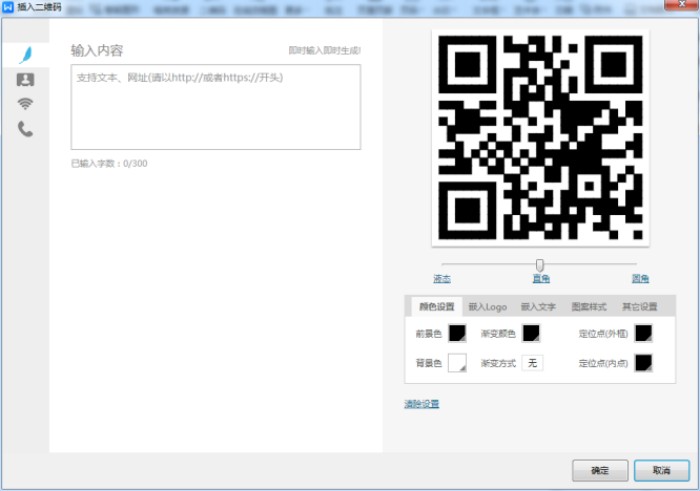Focus the 输入内容 text input box
The height and width of the screenshot is (491, 700).
coord(215,107)
